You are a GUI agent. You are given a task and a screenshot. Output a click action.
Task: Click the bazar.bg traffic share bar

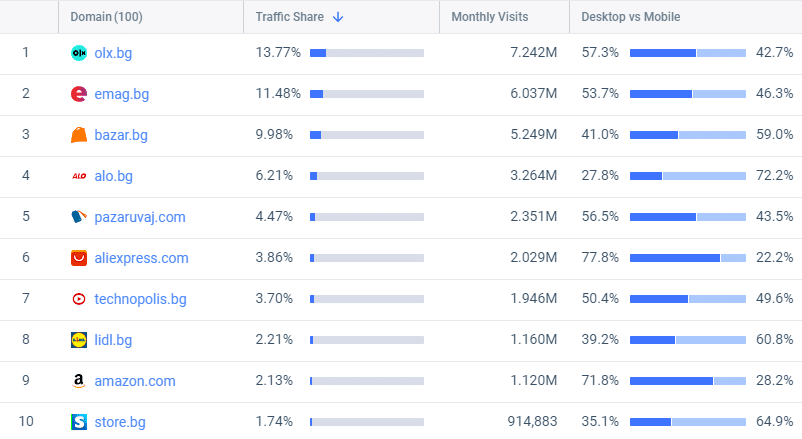pos(367,135)
